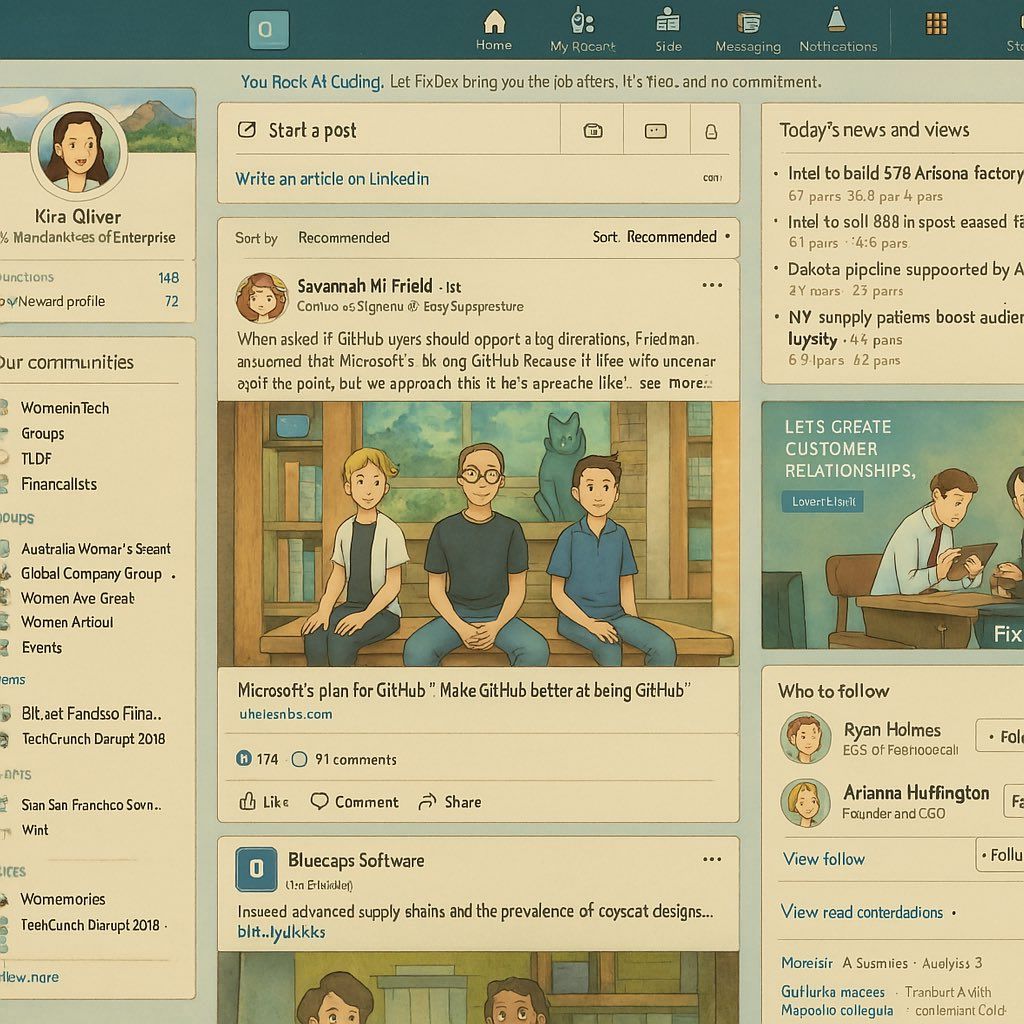Open the Sort Recommended dropdown
Screen dimensions: 1024x1024
[662, 236]
